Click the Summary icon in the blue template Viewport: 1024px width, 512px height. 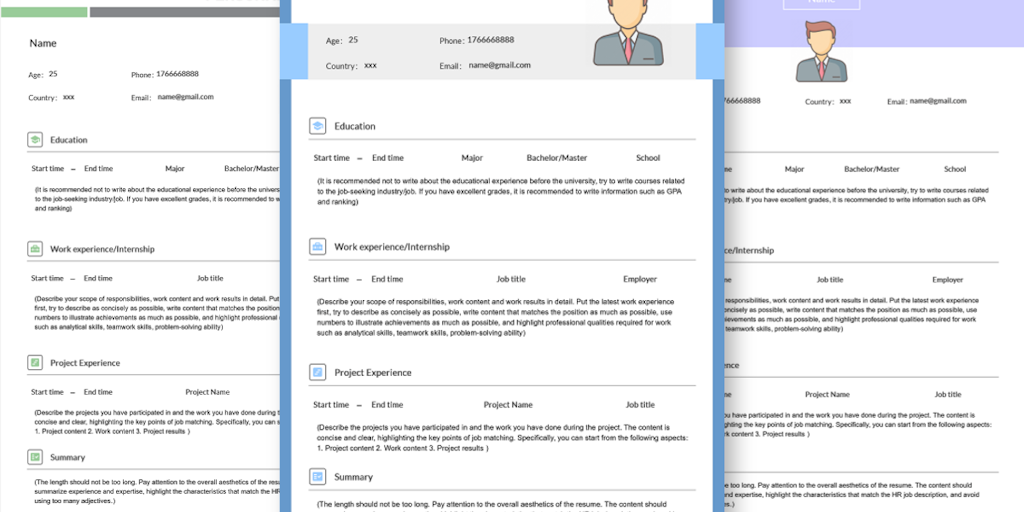pos(317,477)
